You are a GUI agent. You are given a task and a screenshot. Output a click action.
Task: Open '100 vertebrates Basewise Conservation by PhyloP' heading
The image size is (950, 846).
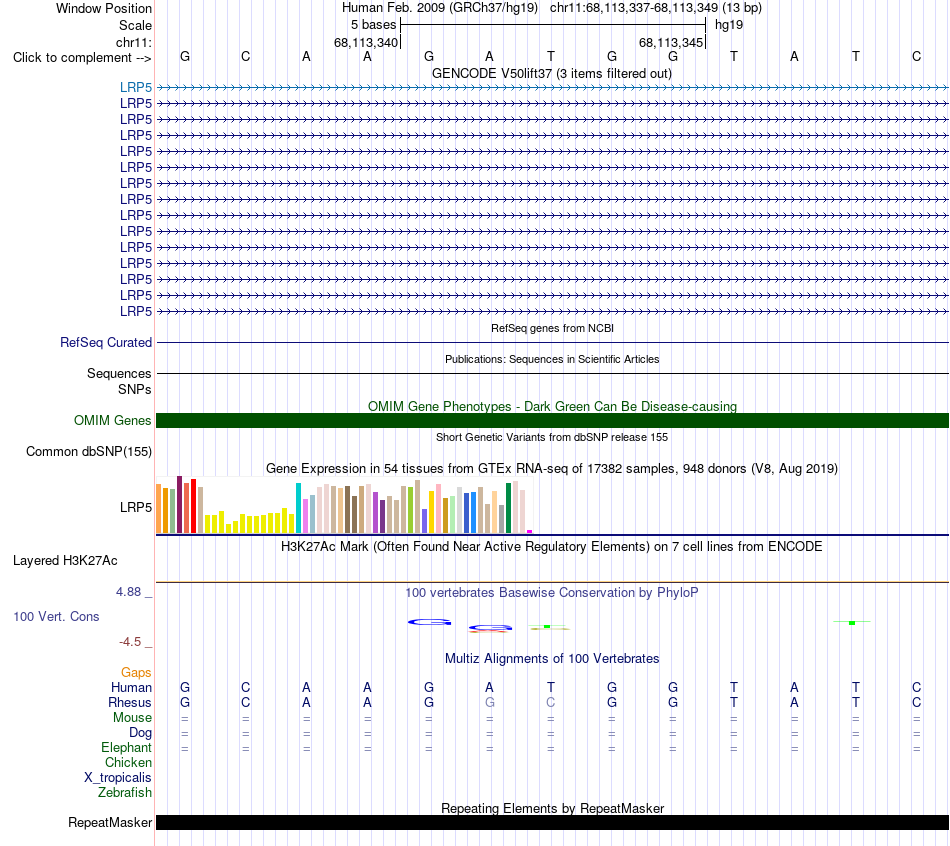pos(552,593)
